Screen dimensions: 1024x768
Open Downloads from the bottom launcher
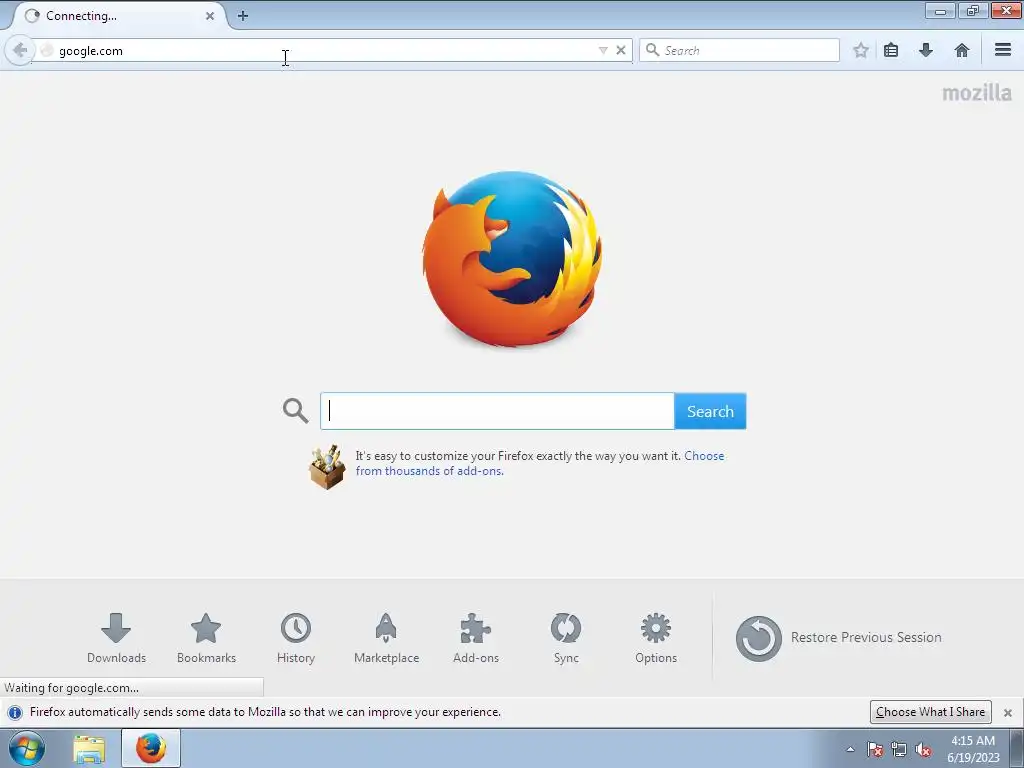coord(116,638)
